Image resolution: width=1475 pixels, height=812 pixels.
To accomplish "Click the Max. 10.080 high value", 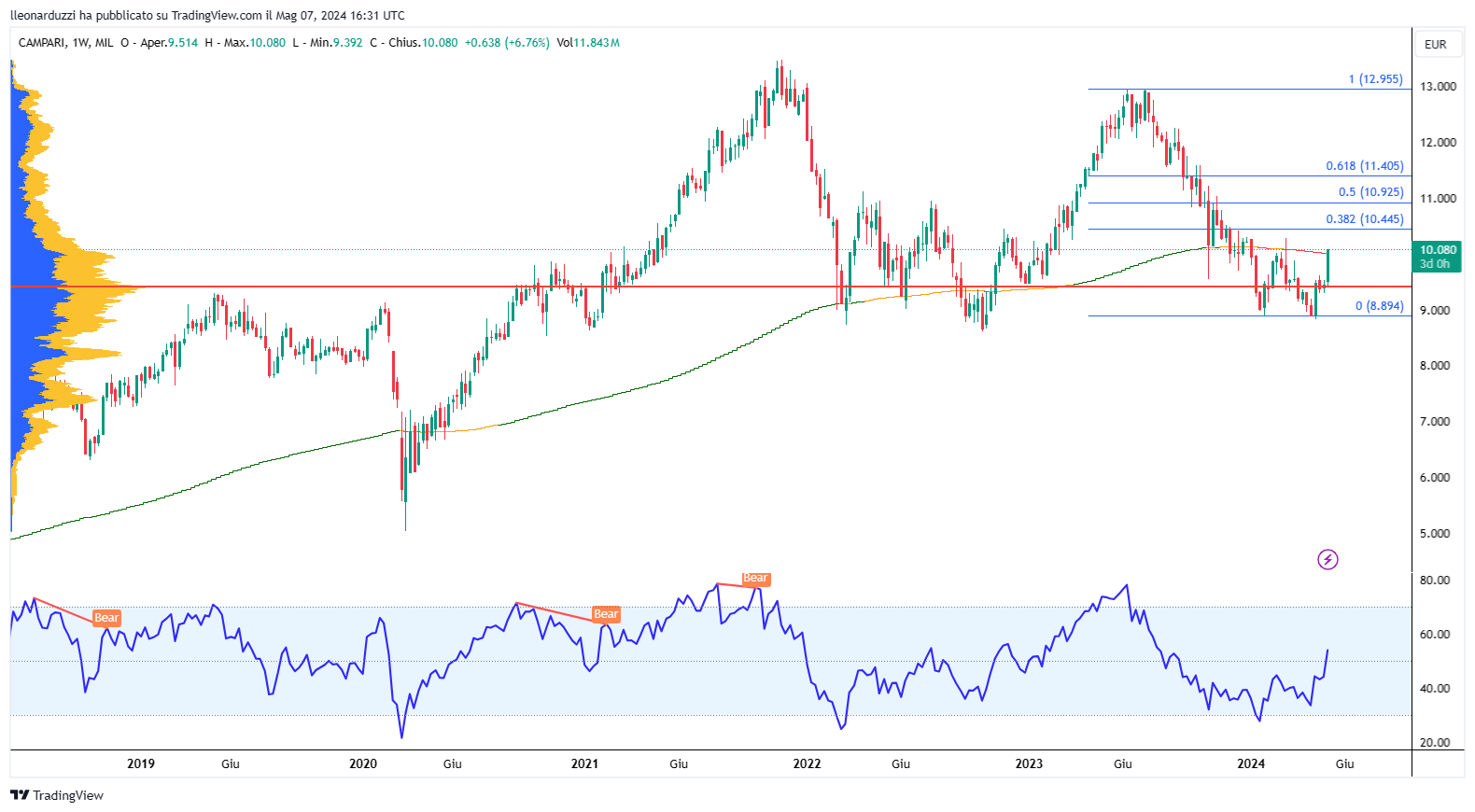I will [x=246, y=43].
